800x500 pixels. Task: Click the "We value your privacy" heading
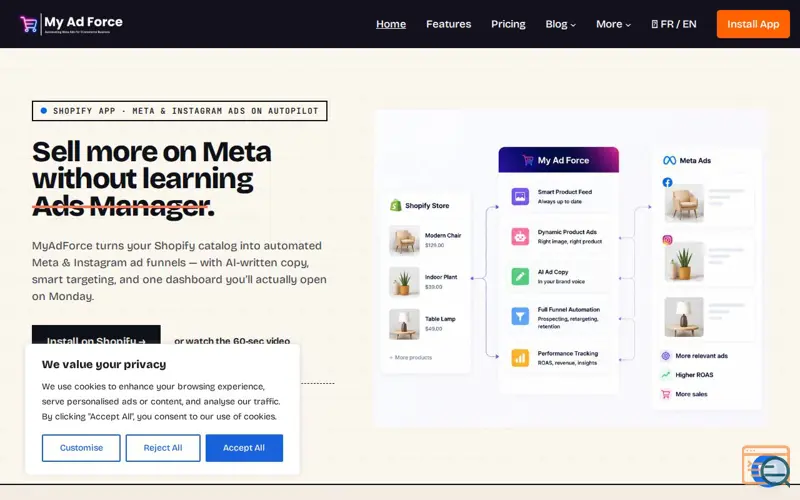(x=104, y=364)
